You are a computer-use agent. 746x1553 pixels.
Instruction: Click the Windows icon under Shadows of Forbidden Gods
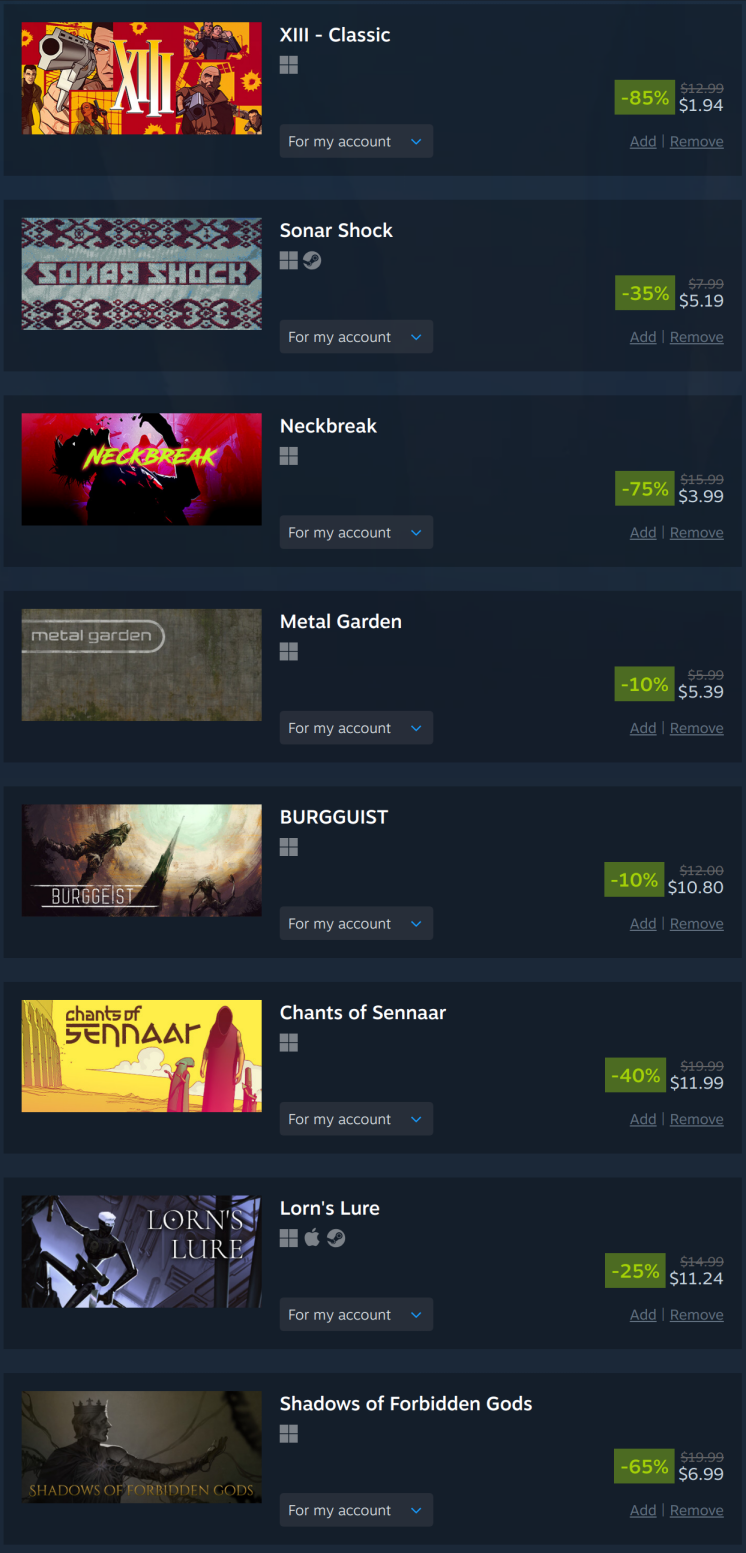click(289, 1434)
